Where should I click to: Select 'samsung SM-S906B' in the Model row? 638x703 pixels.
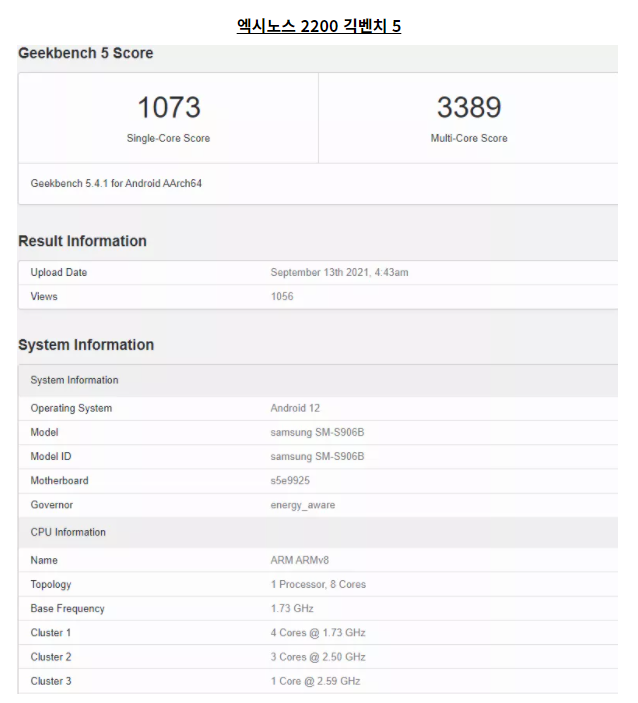317,432
